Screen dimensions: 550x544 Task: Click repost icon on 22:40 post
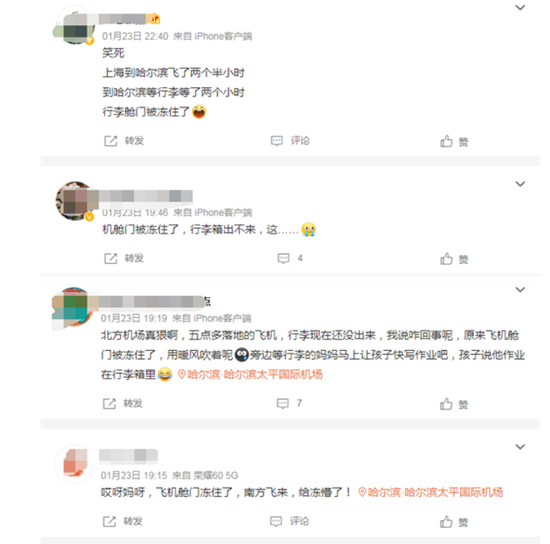110,141
